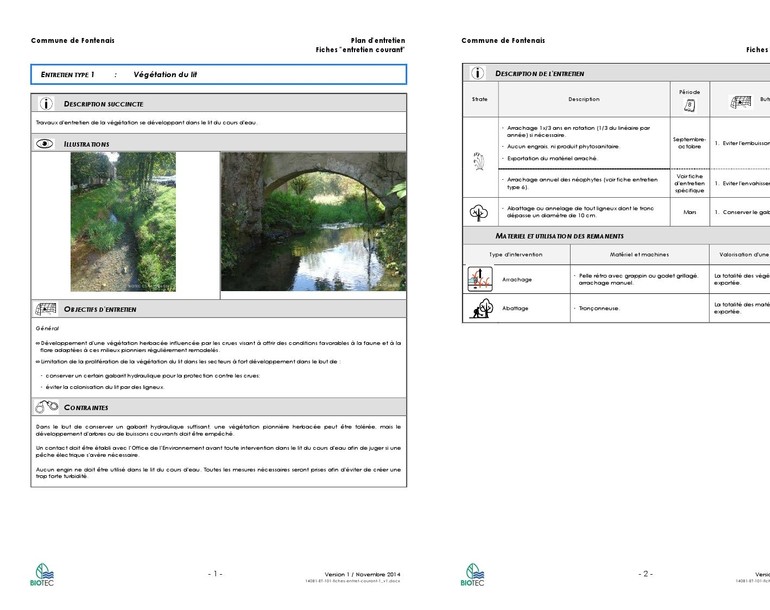Click 'Type d'intervention' column header

[x=516, y=254]
